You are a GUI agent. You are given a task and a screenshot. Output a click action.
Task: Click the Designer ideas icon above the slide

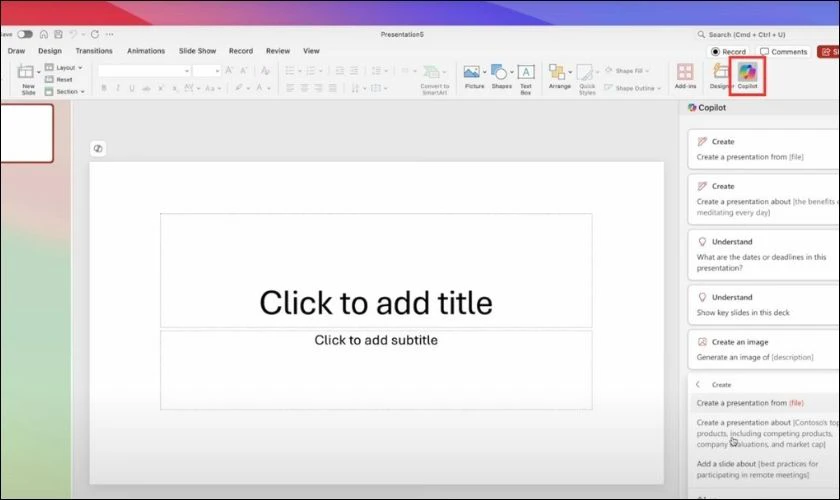tap(98, 148)
